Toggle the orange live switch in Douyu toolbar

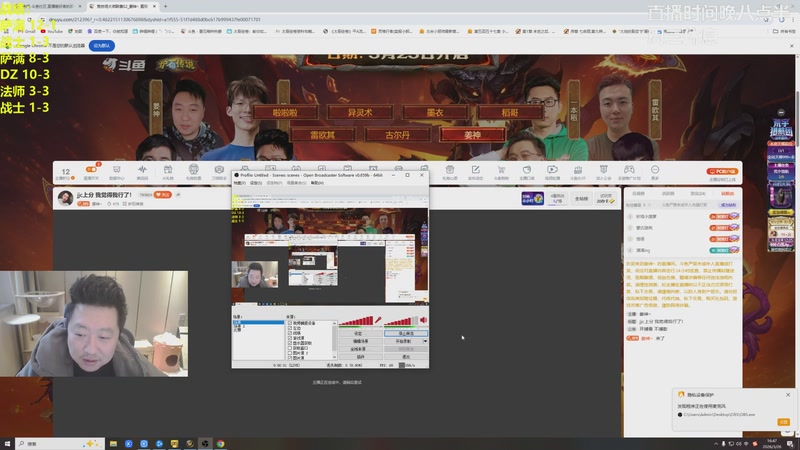[91, 169]
